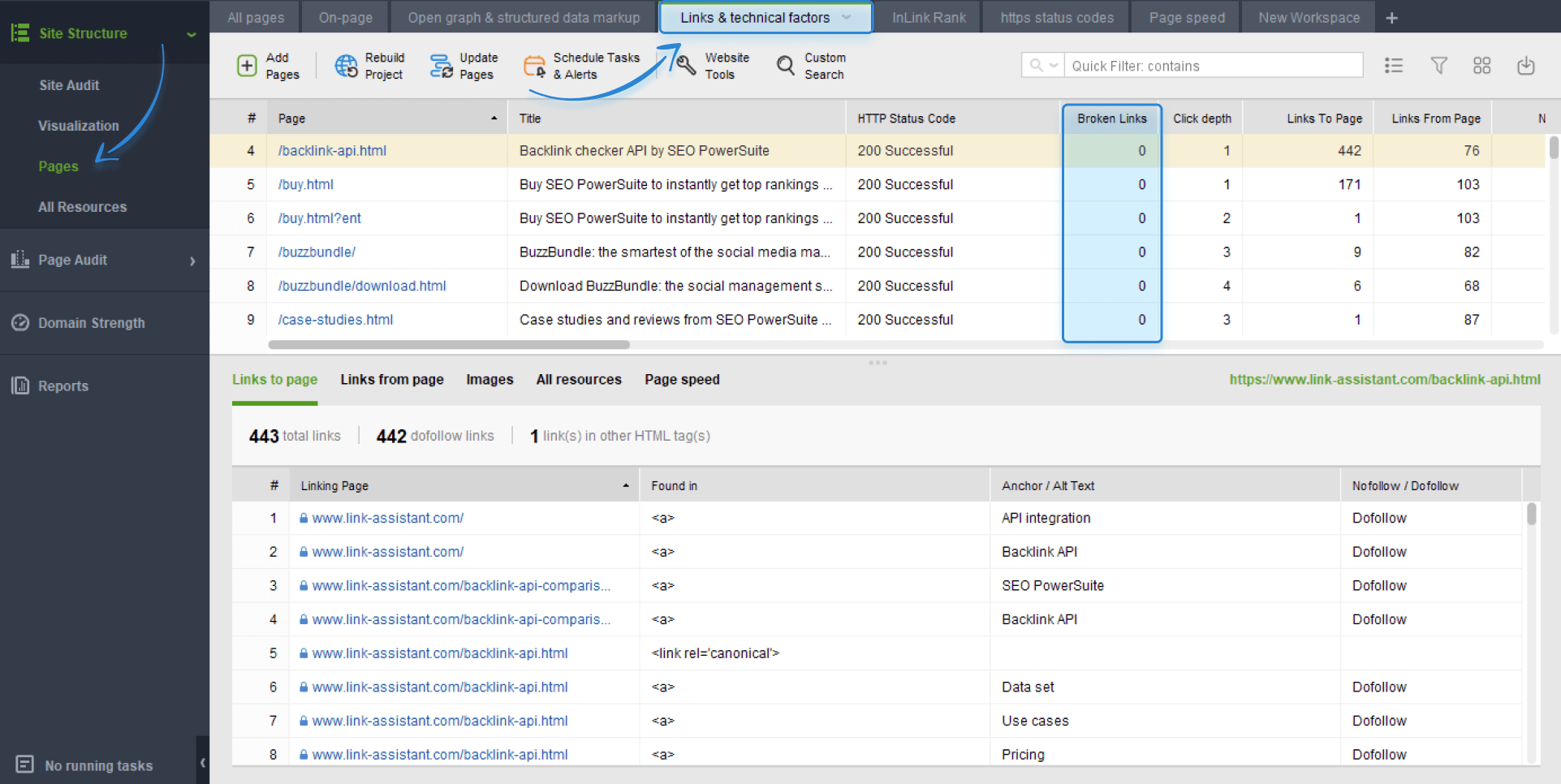Open Schedule Tasks & Alerts icon
1561x784 pixels.
[534, 66]
